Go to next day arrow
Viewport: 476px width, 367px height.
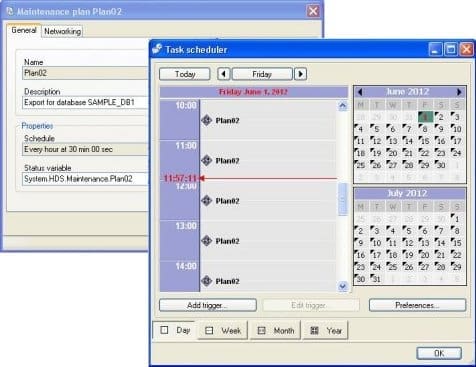300,74
